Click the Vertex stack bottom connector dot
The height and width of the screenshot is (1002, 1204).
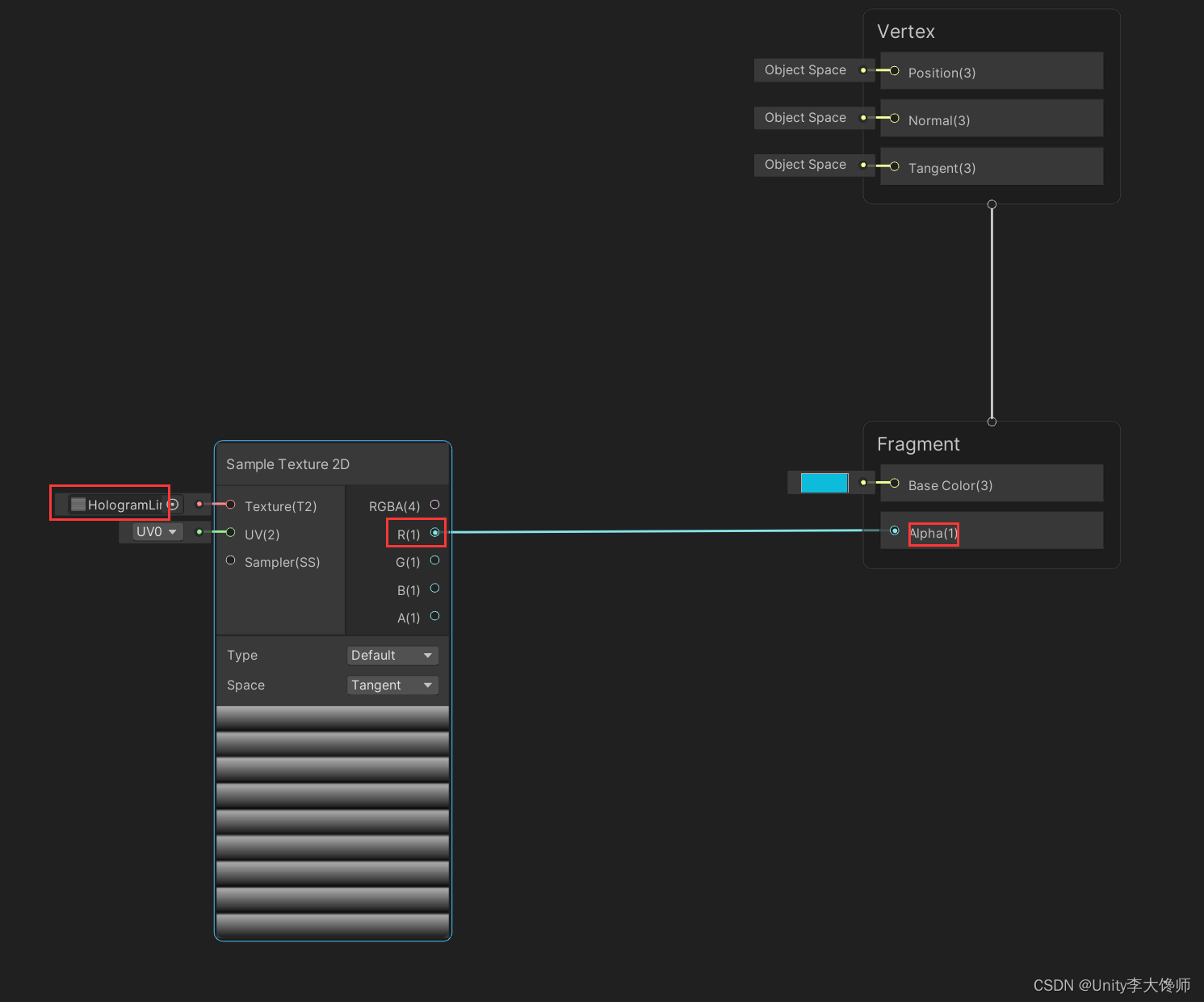coord(992,204)
